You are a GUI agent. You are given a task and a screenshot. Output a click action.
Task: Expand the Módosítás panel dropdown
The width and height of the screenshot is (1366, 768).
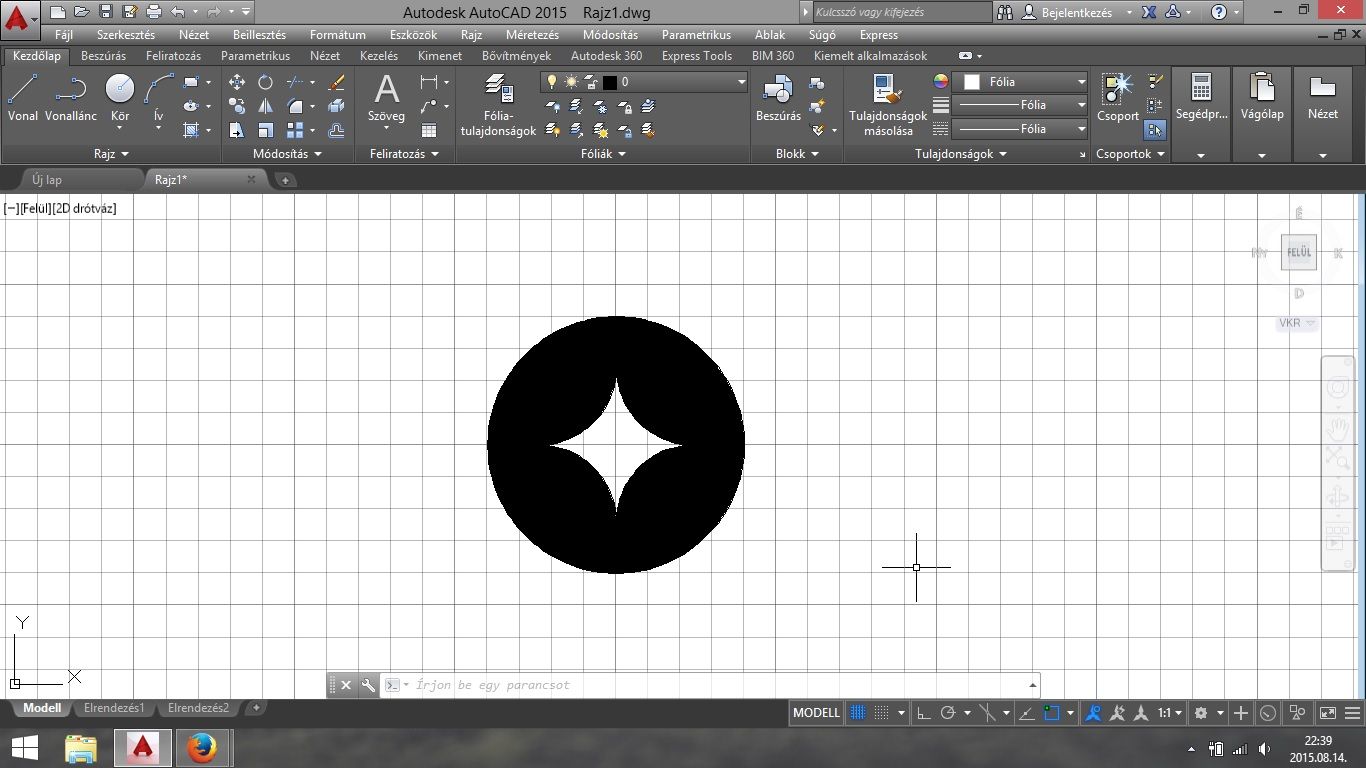click(287, 154)
